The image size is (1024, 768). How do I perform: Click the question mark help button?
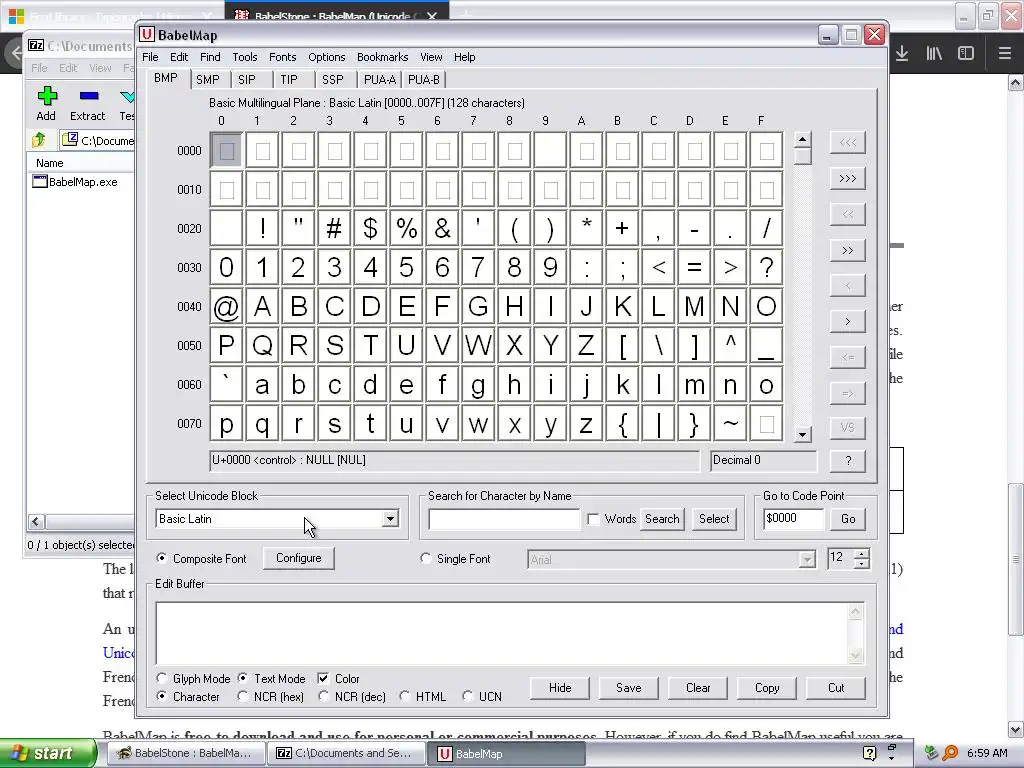pyautogui.click(x=847, y=461)
